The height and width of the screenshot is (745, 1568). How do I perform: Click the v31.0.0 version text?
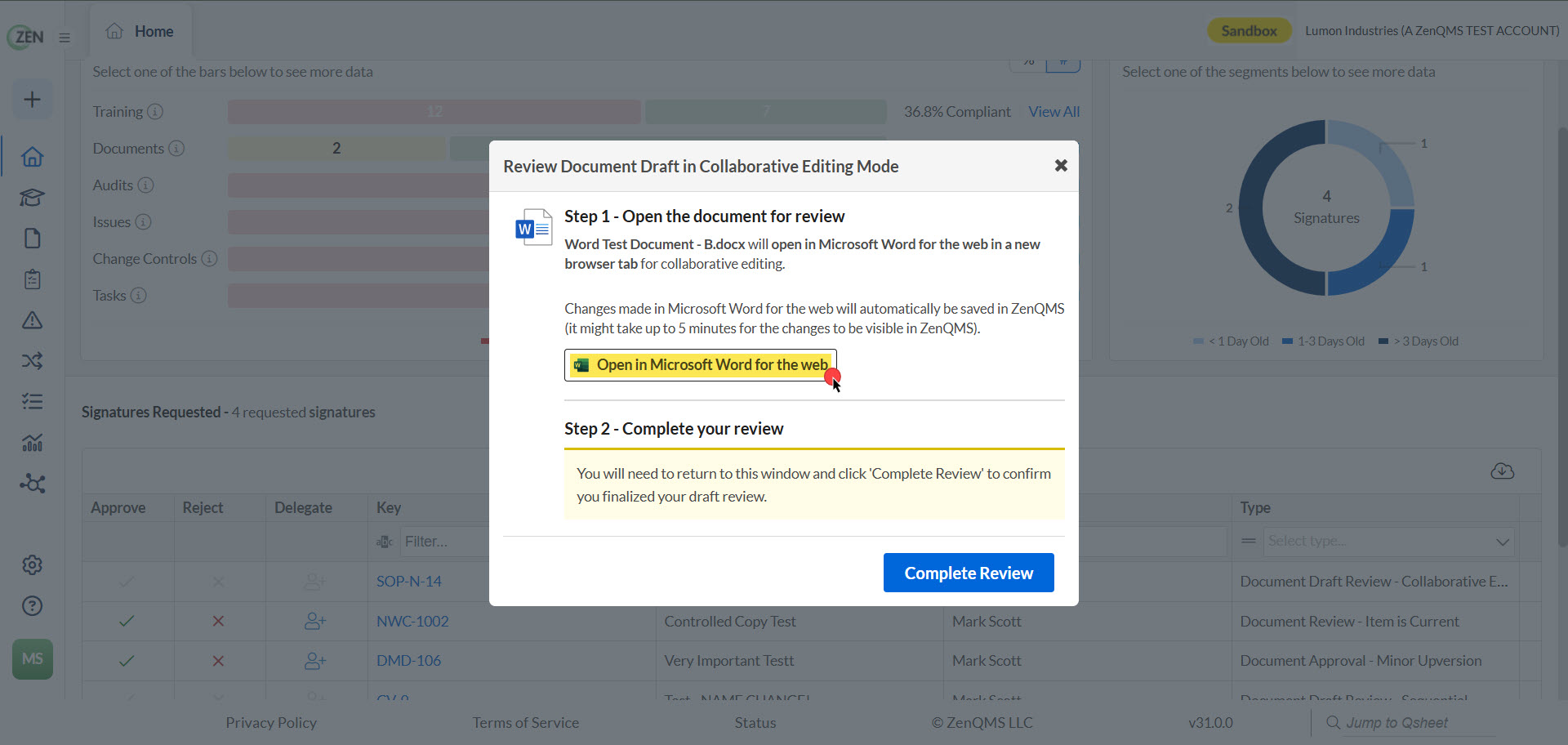[x=1210, y=722]
